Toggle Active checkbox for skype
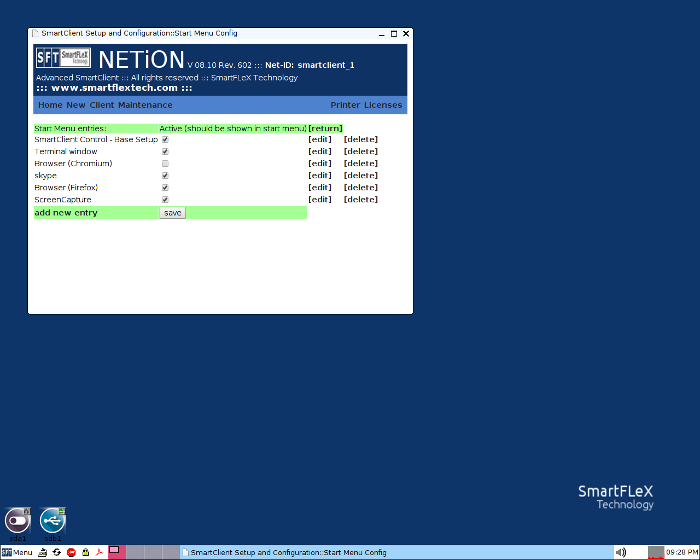Viewport: 700px width, 560px height. click(x=165, y=176)
